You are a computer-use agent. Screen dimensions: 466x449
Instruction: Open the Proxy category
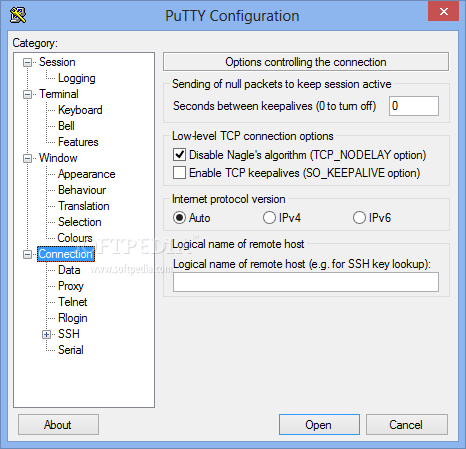[x=71, y=286]
